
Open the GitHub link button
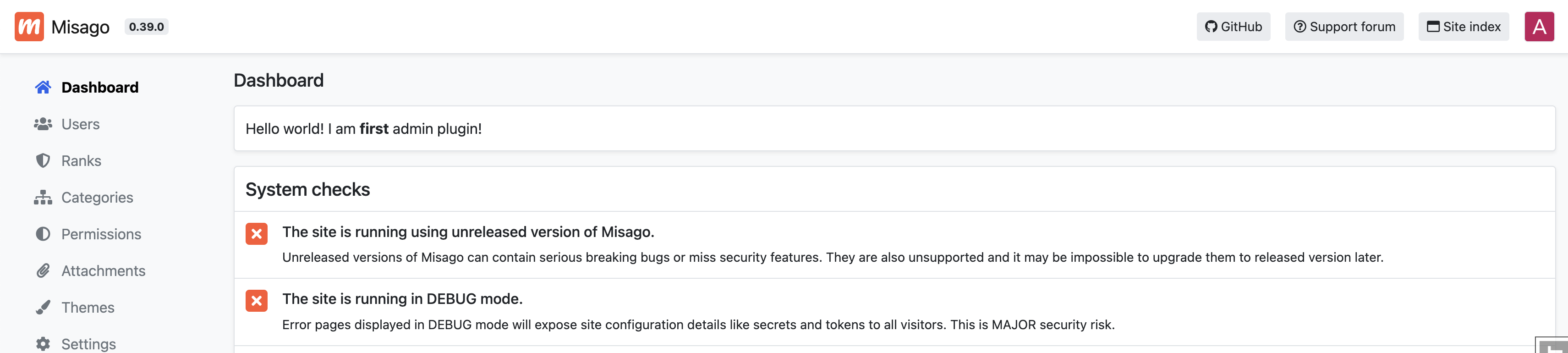pos(1233,27)
